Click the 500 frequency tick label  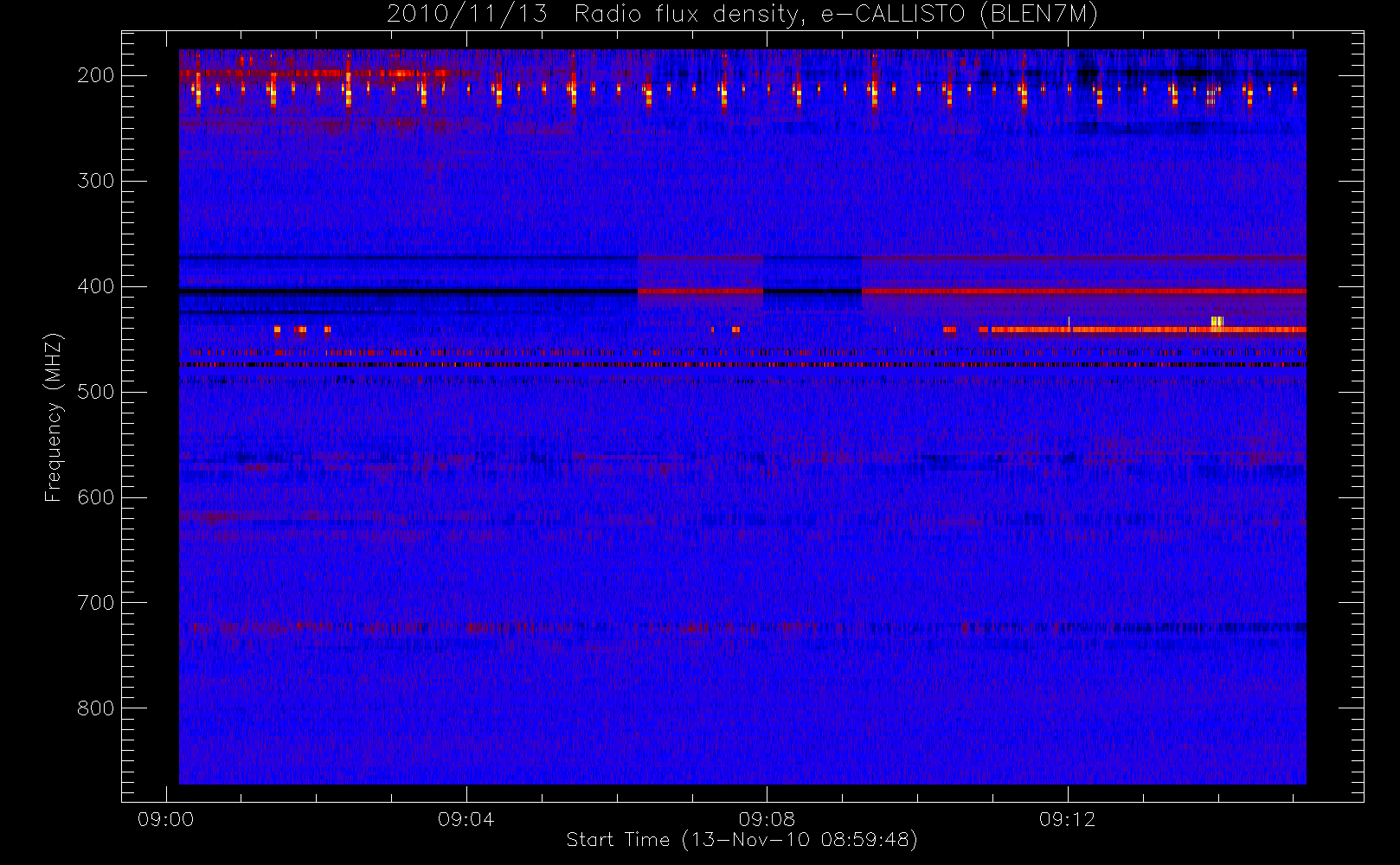tap(96, 392)
